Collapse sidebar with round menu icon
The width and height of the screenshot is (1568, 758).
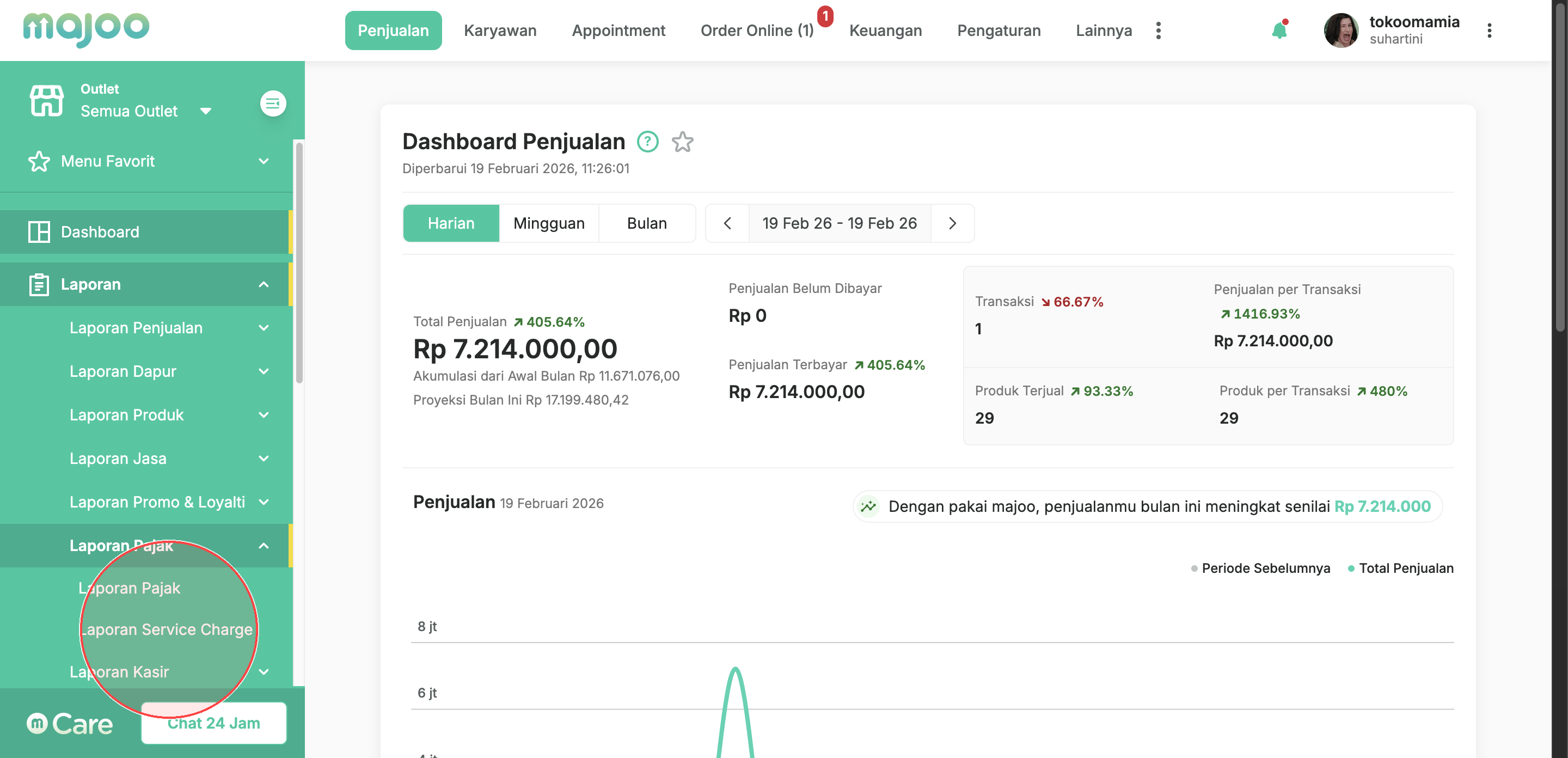click(x=273, y=103)
